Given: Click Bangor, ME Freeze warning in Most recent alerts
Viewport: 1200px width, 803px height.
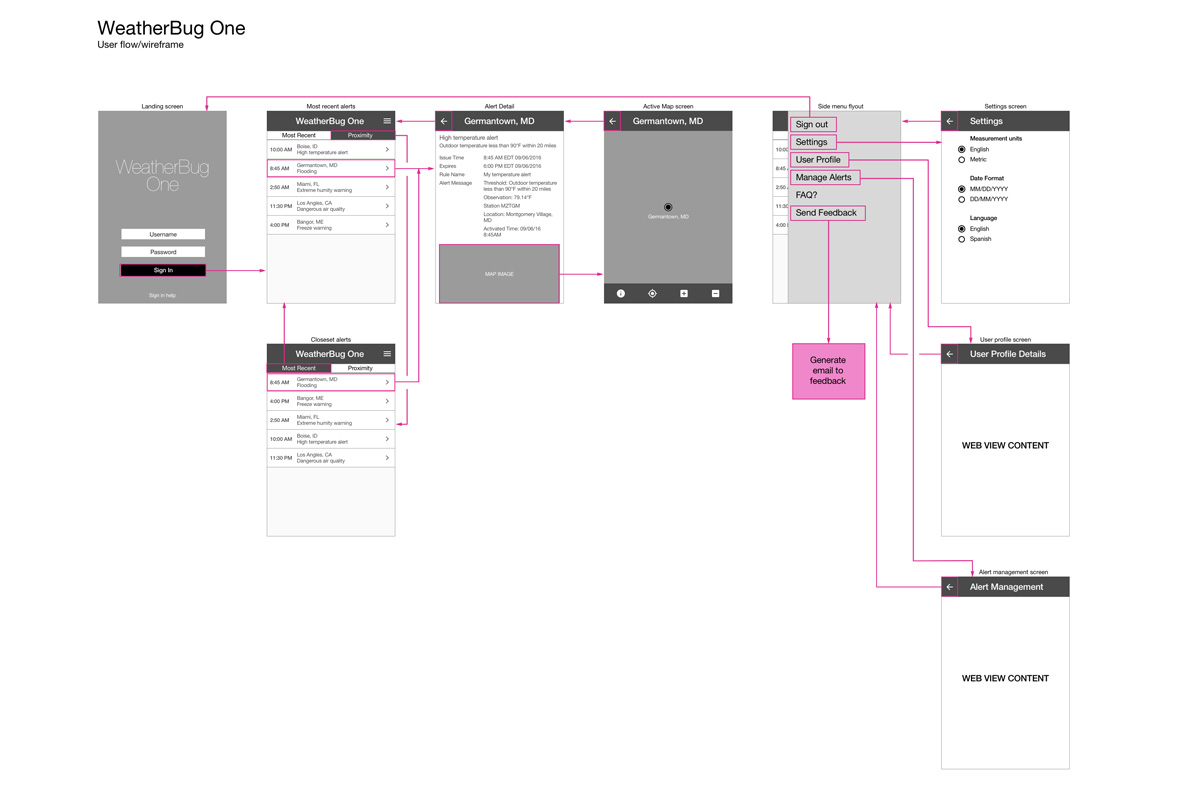Looking at the screenshot, I should click(331, 225).
